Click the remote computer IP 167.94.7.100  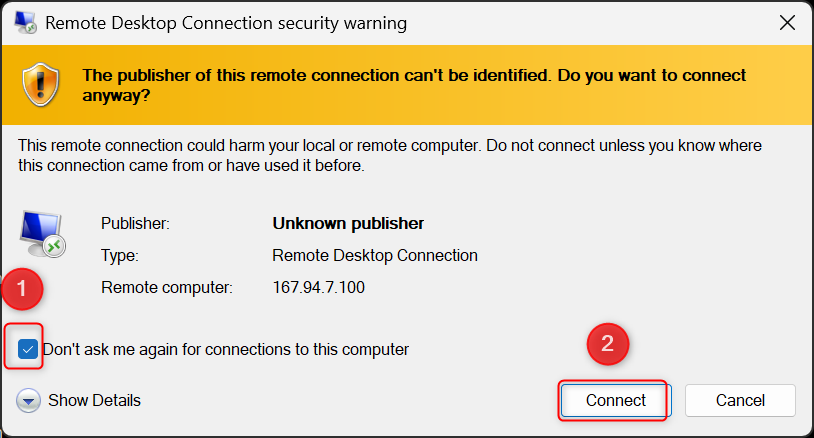point(319,287)
